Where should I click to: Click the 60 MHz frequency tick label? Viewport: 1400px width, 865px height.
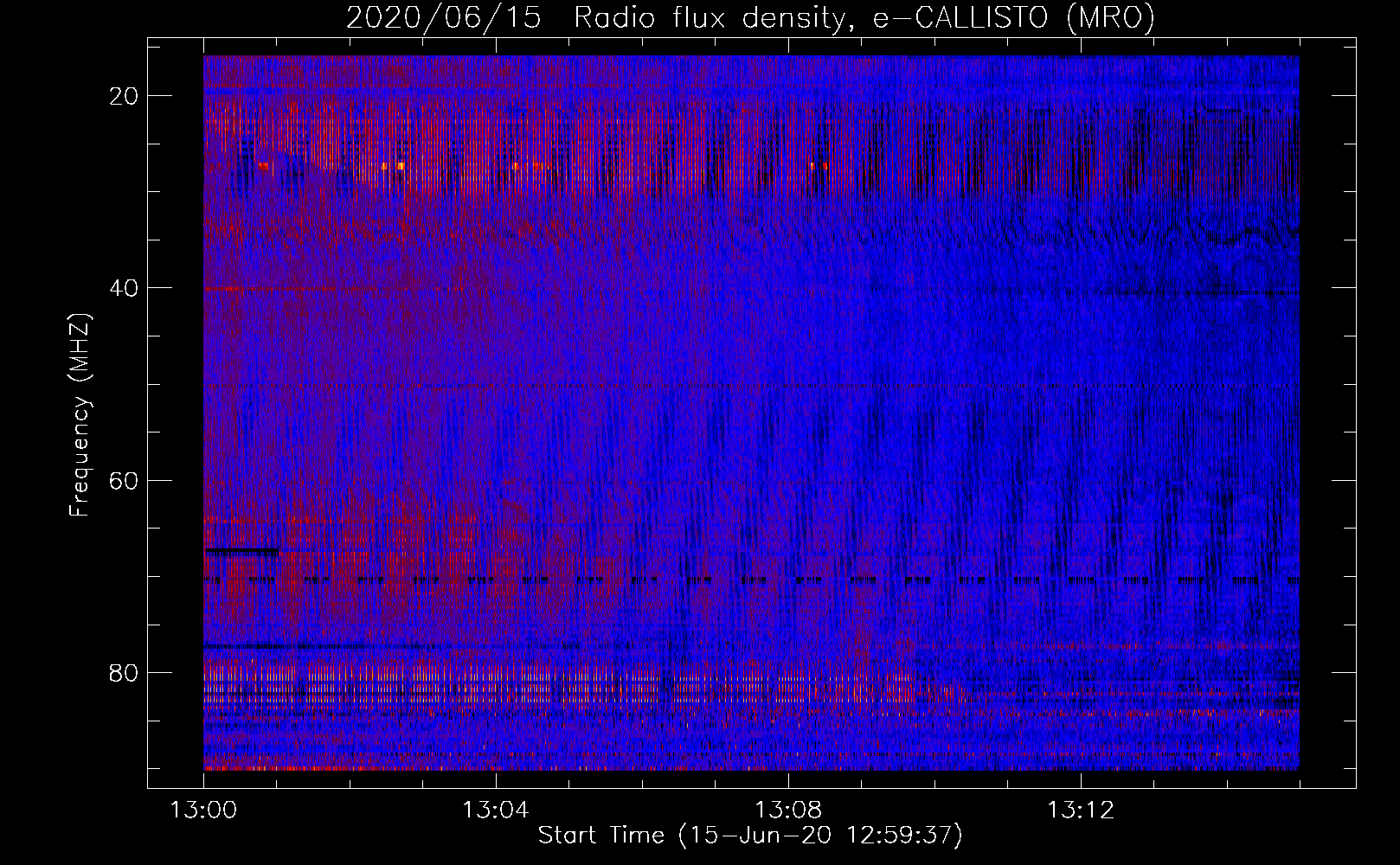pos(125,480)
